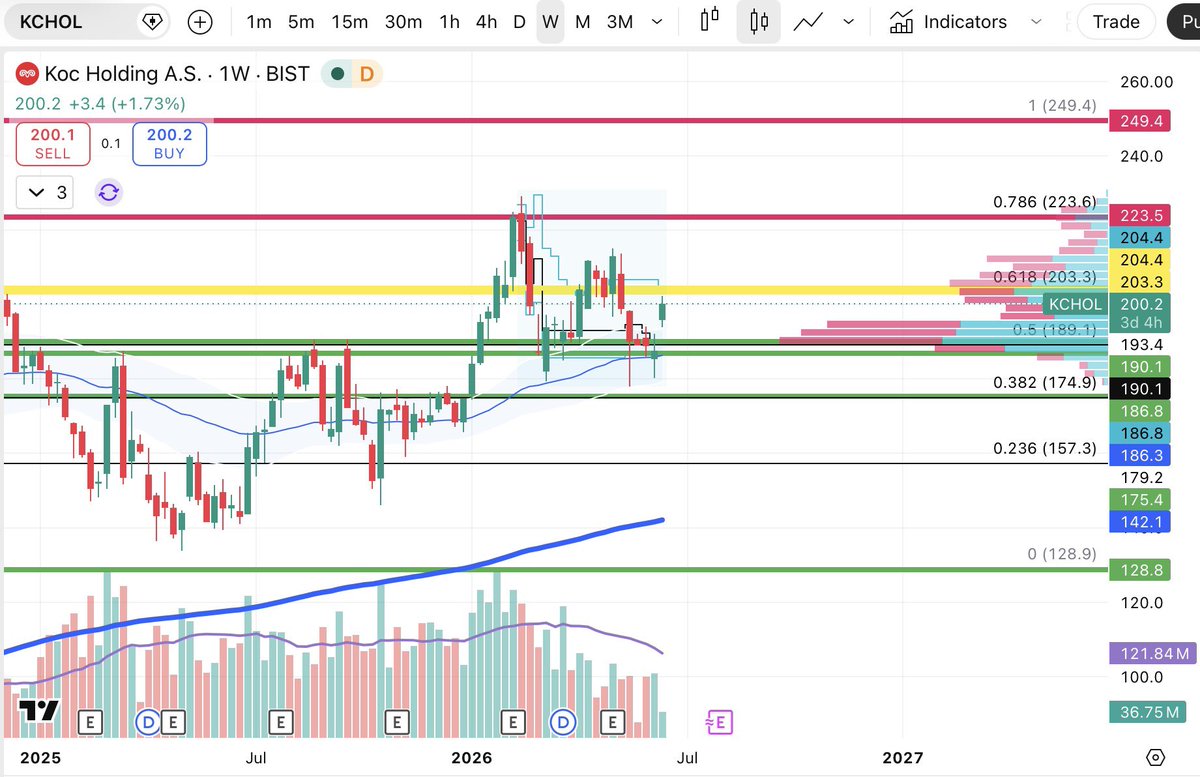Click the 2027 time axis label
The height and width of the screenshot is (777, 1200).
[905, 758]
